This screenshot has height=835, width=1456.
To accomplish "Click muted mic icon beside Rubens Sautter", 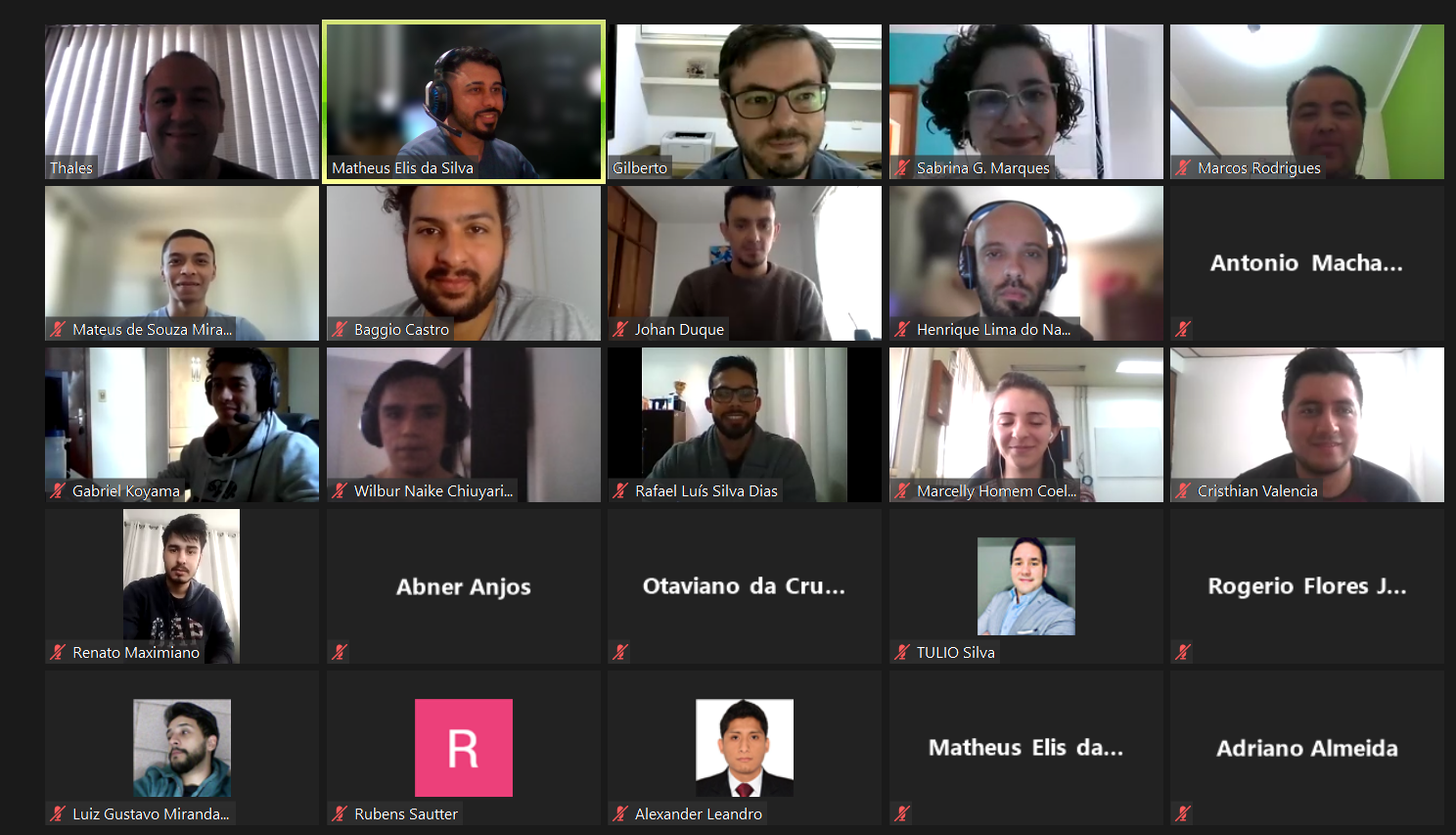I will point(340,813).
